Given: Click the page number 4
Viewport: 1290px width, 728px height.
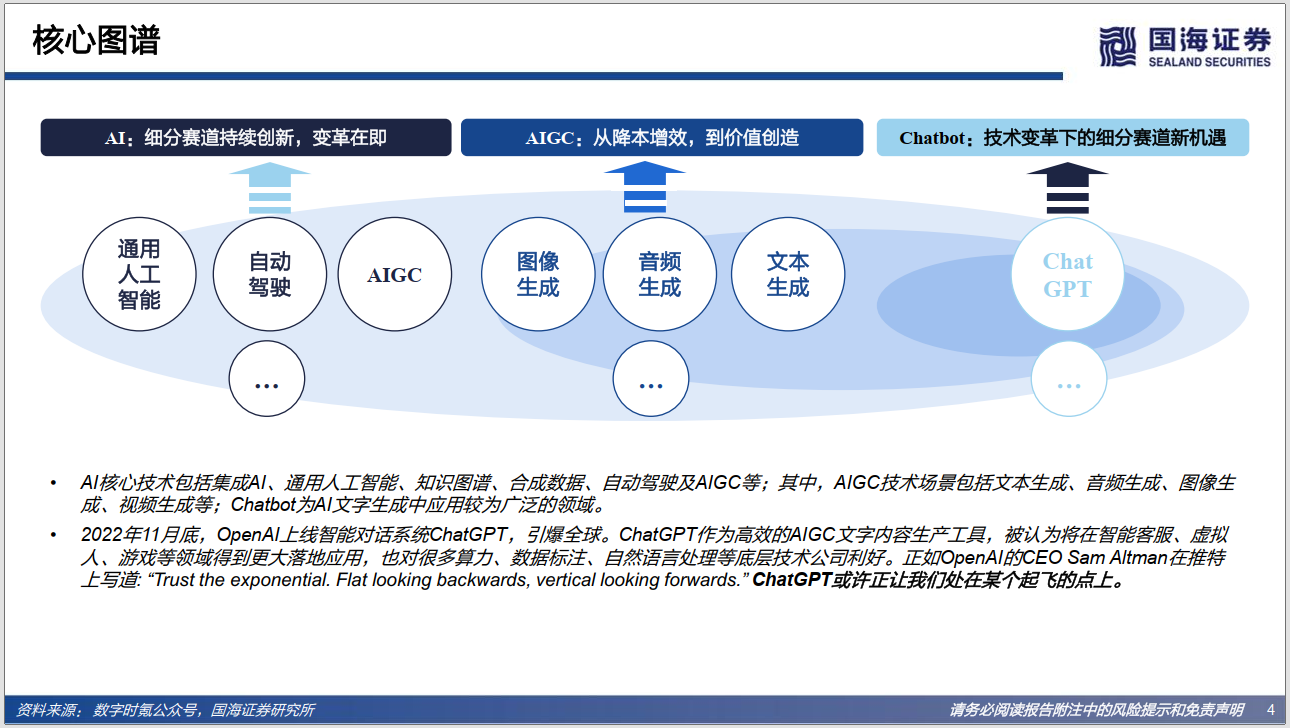Looking at the screenshot, I should pyautogui.click(x=1270, y=710).
